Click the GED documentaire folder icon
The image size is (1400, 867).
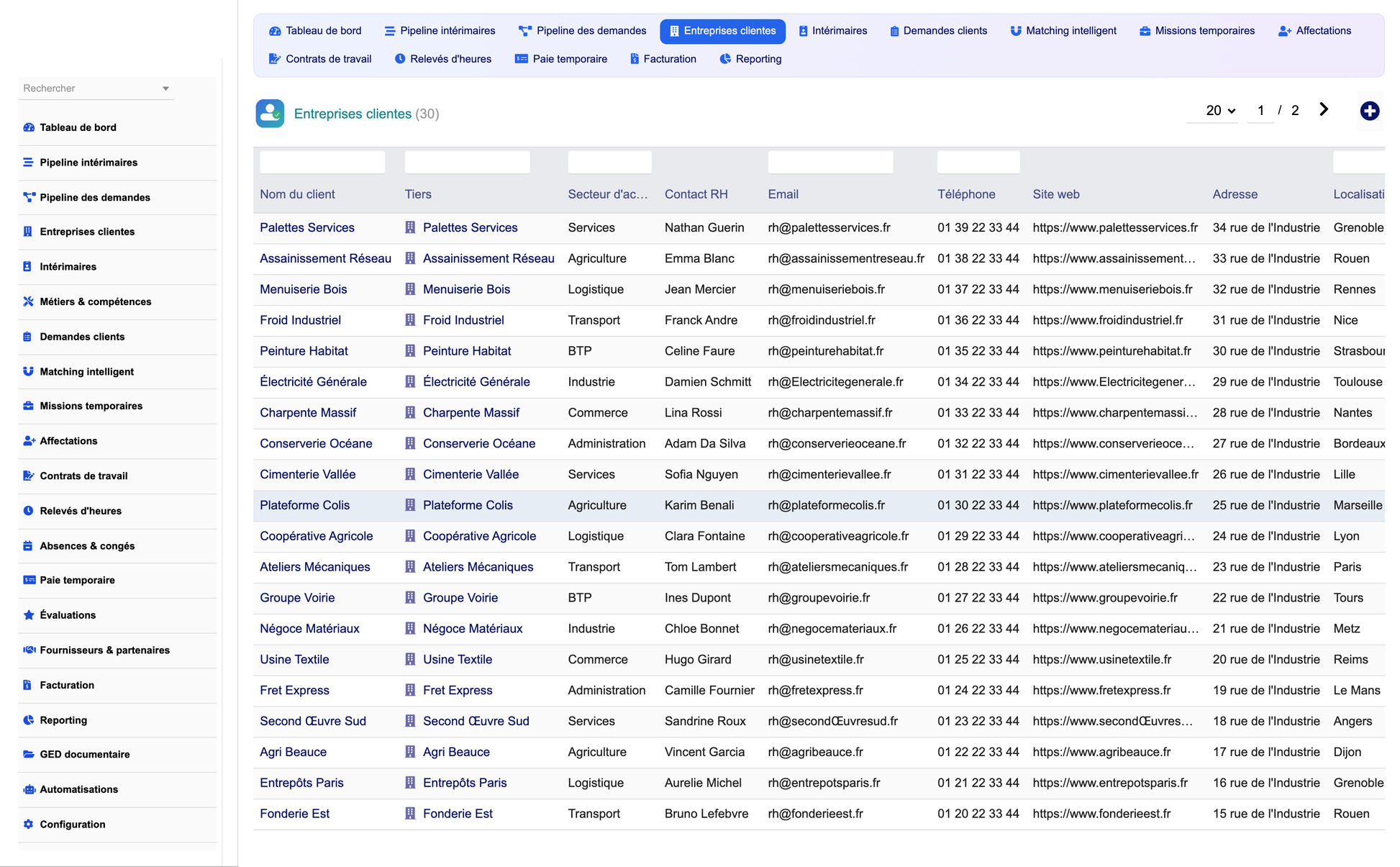click(29, 754)
